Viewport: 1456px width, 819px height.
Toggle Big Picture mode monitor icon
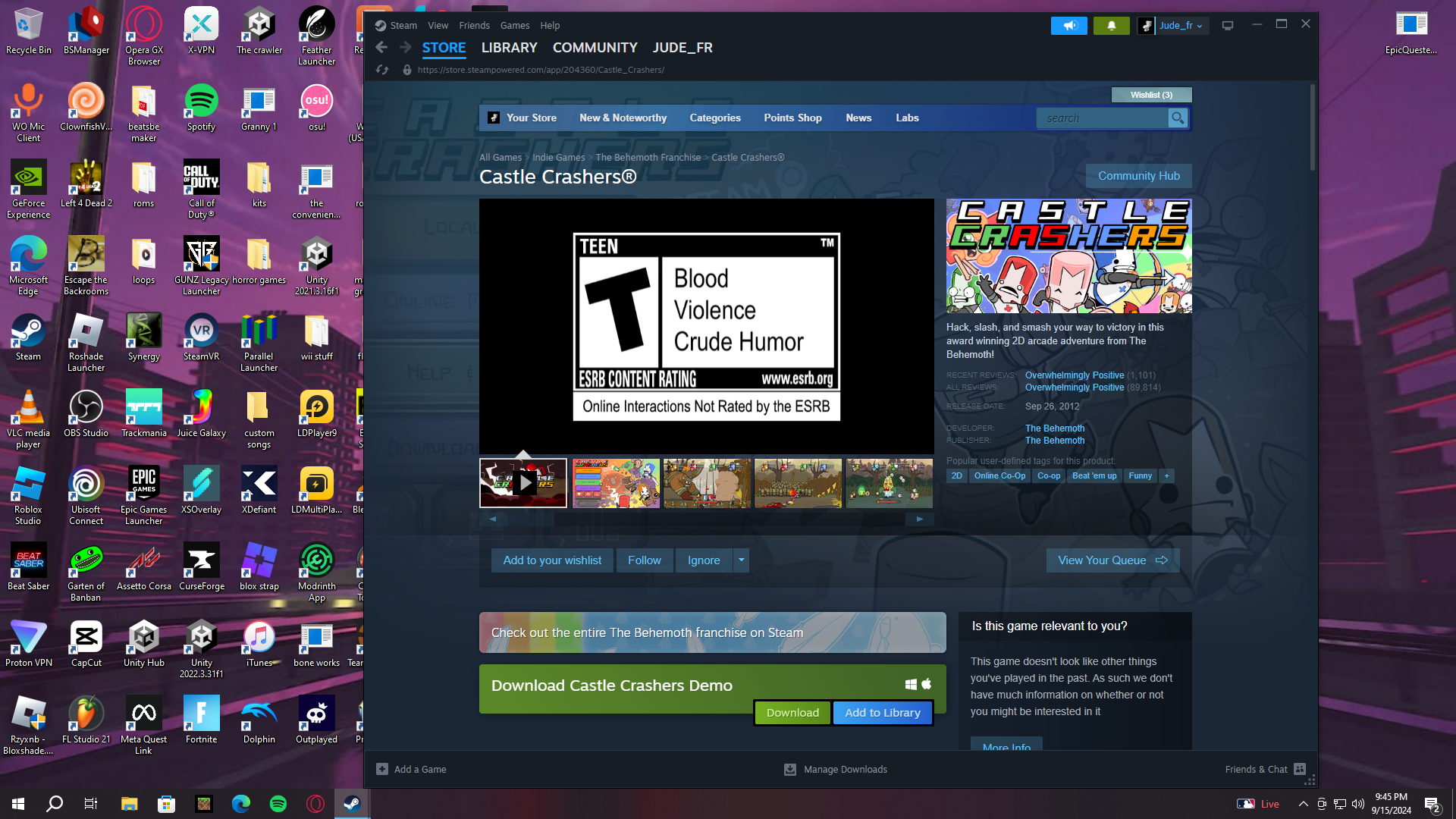click(1227, 26)
